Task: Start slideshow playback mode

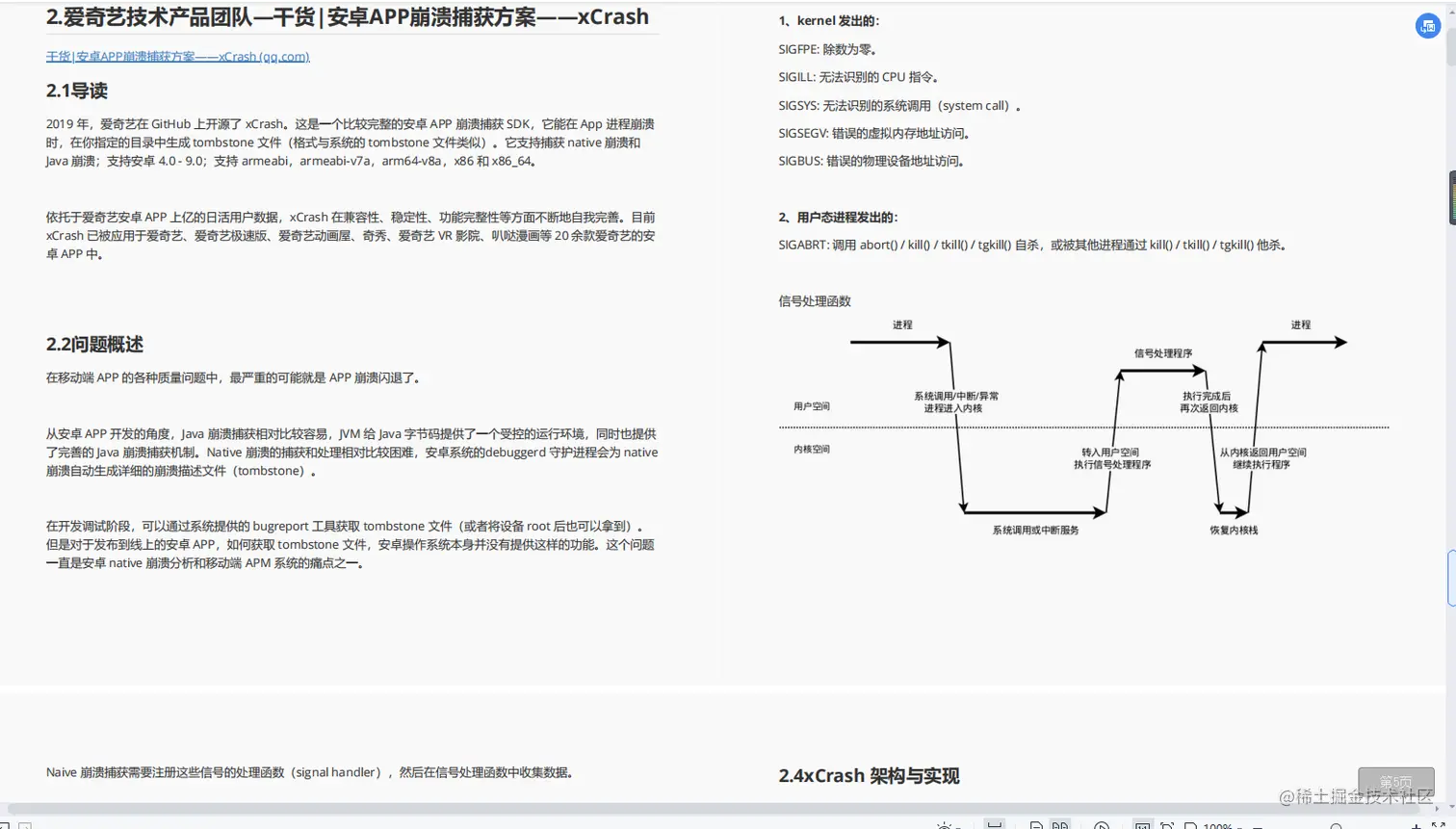Action: [x=1102, y=825]
